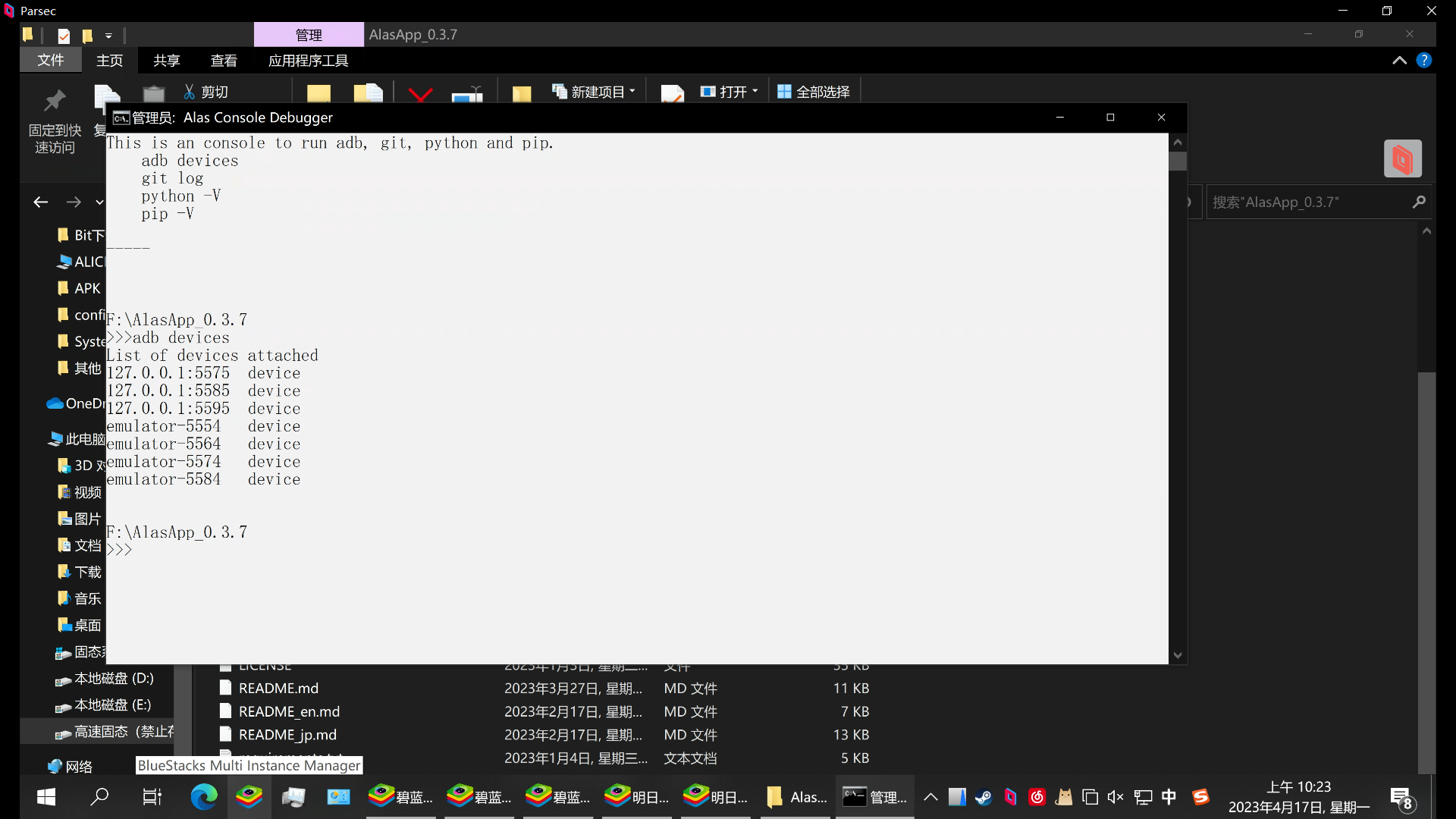The image size is (1456, 819).
Task: Open BlueStacks Multi Instance Manager taskbar icon
Action: [249, 797]
